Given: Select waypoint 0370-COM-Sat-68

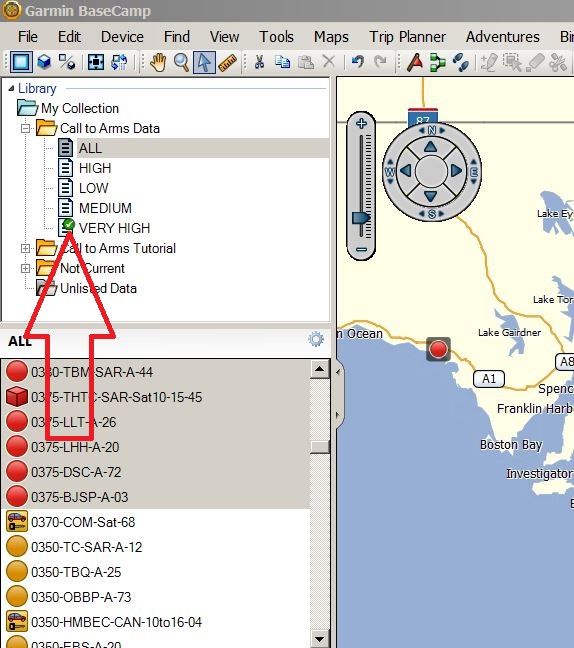Looking at the screenshot, I should 83,522.
